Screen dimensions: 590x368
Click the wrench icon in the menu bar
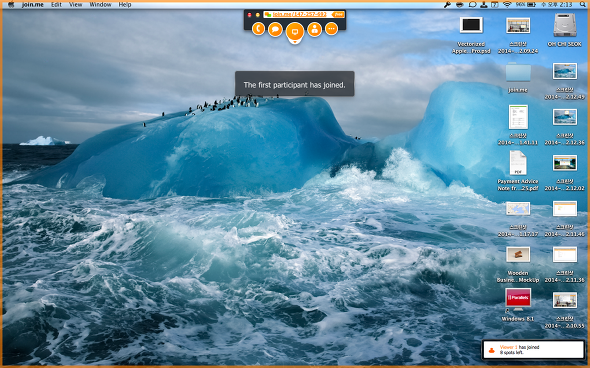click(x=447, y=5)
